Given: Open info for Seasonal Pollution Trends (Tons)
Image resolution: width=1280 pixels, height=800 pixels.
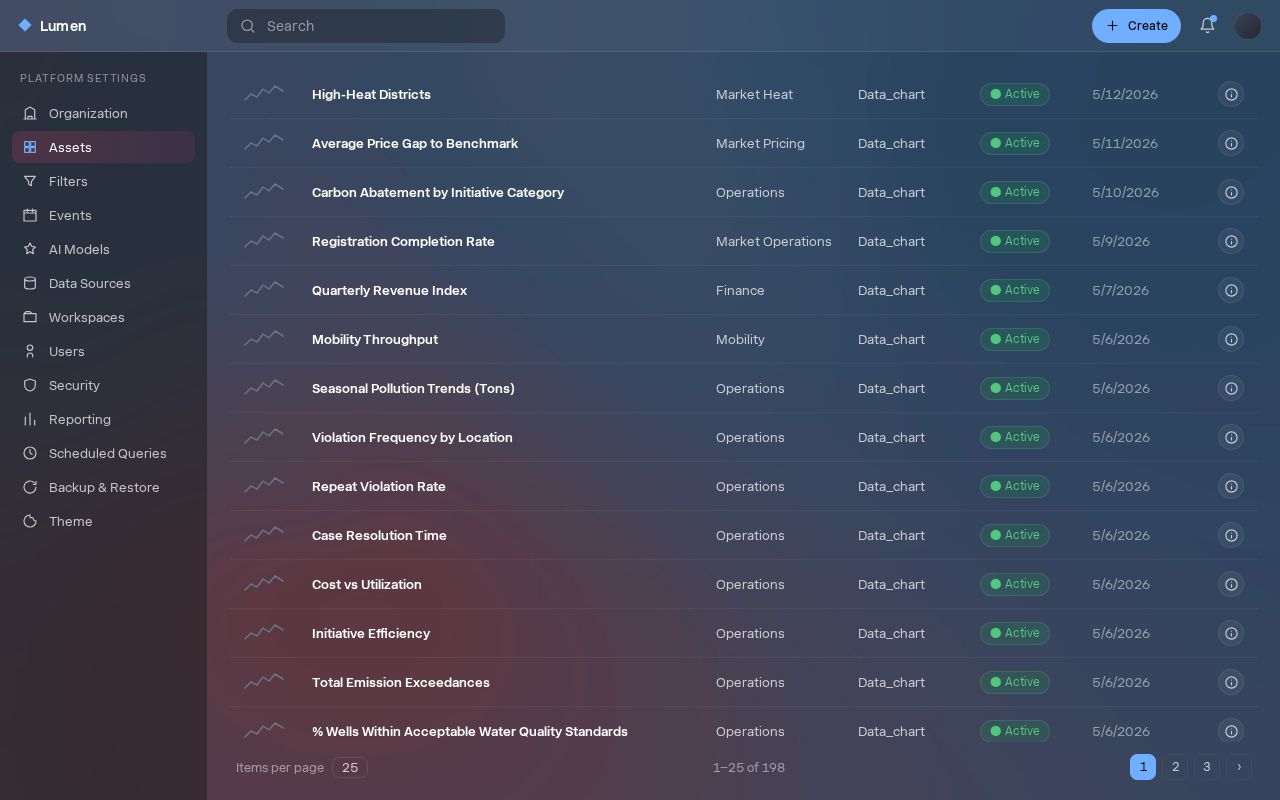Looking at the screenshot, I should pos(1231,388).
